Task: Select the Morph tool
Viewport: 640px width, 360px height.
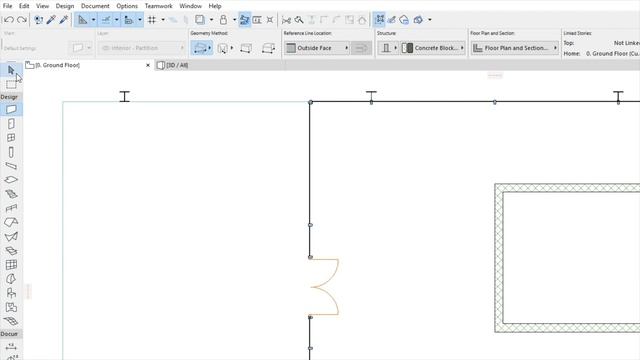Action: coord(11,279)
